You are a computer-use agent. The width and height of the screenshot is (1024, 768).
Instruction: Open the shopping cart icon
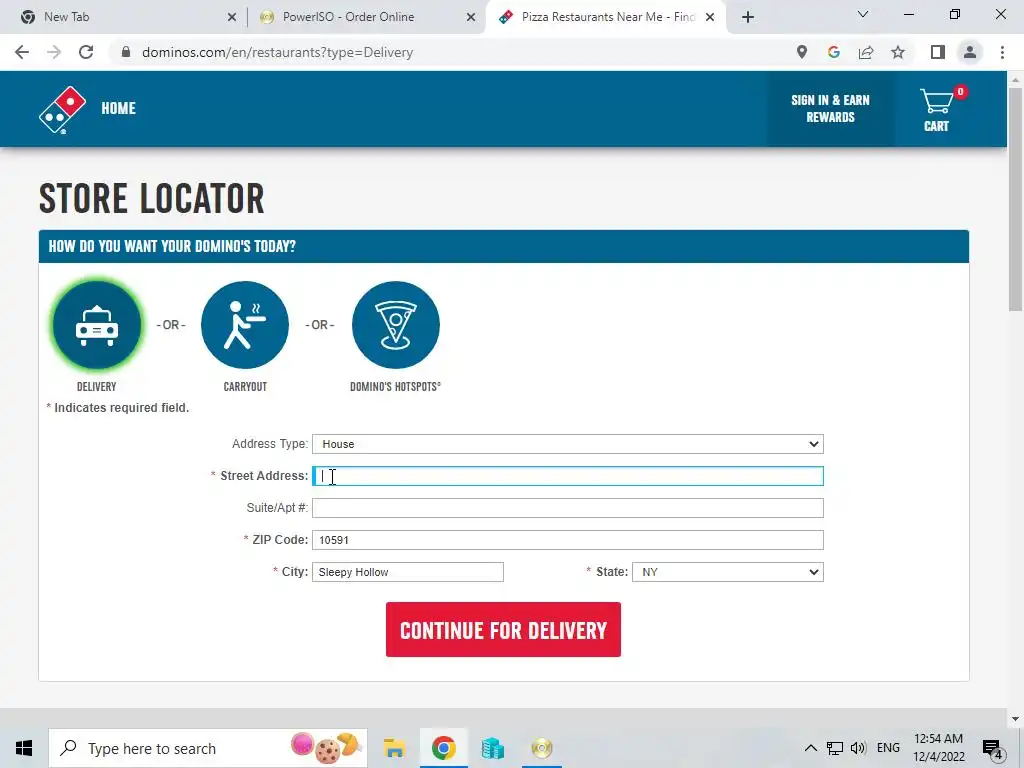click(936, 101)
